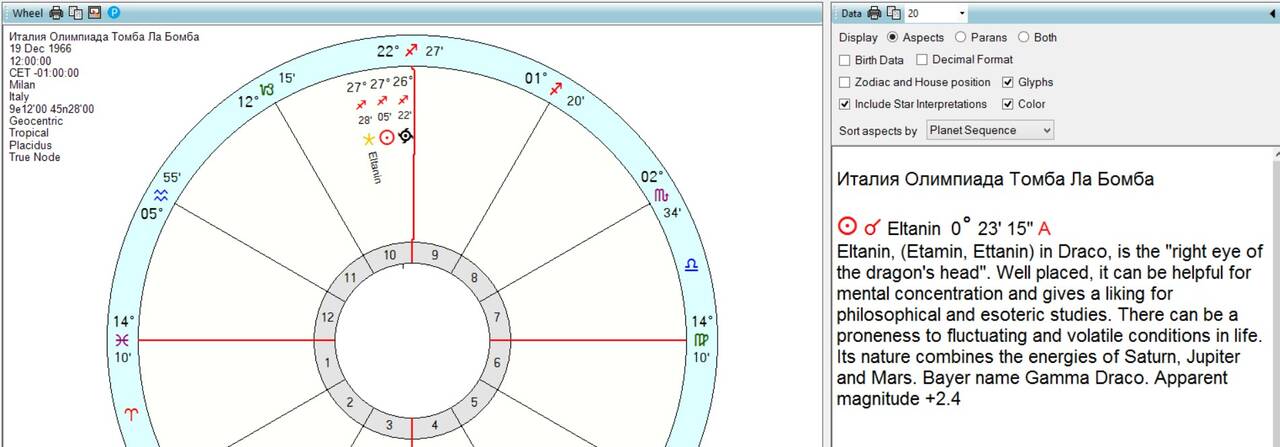This screenshot has width=1280, height=447.
Task: Select the Aspects display option
Action: pyautogui.click(x=893, y=37)
